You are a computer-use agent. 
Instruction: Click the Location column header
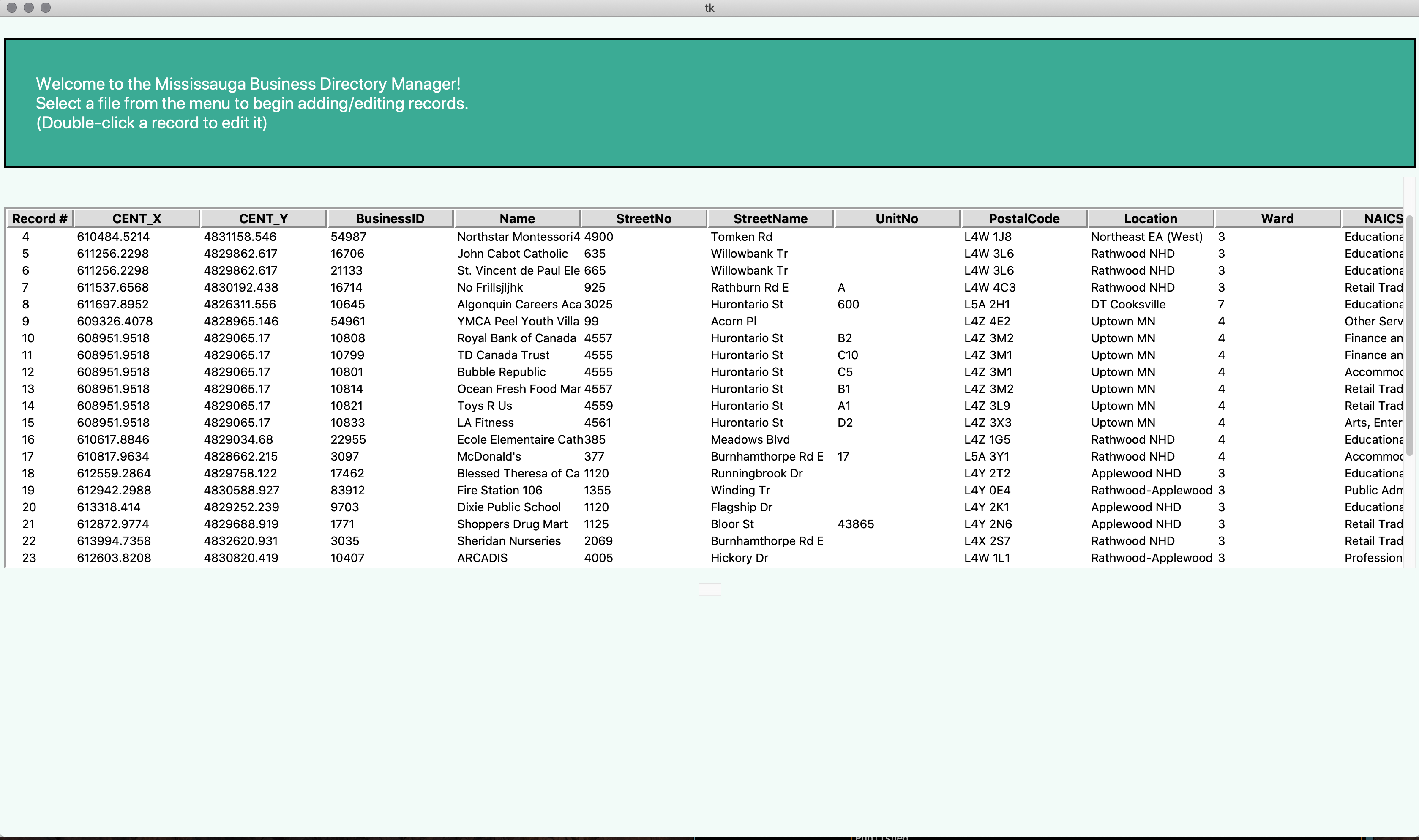tap(1150, 218)
